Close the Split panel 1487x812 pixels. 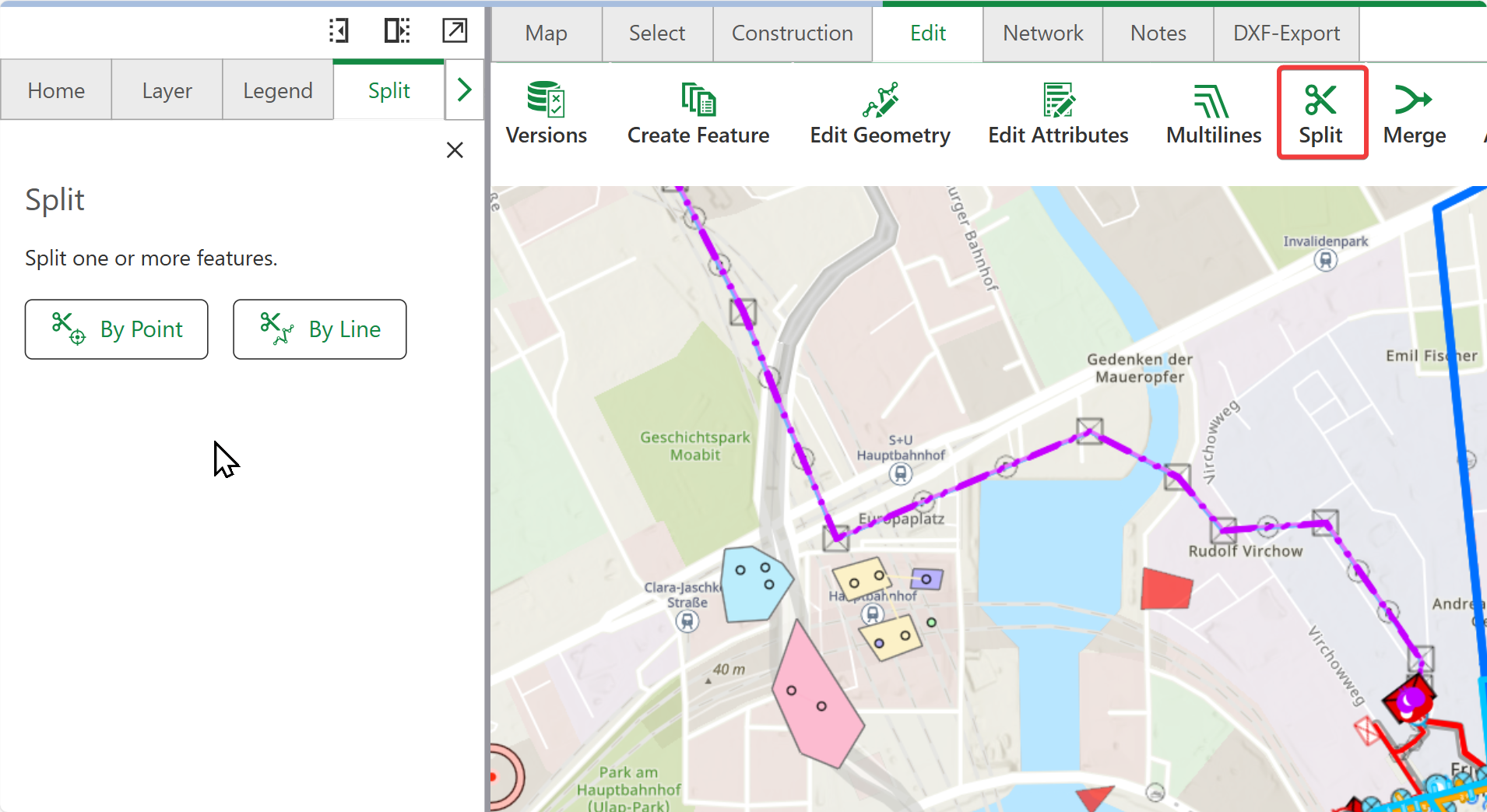455,150
